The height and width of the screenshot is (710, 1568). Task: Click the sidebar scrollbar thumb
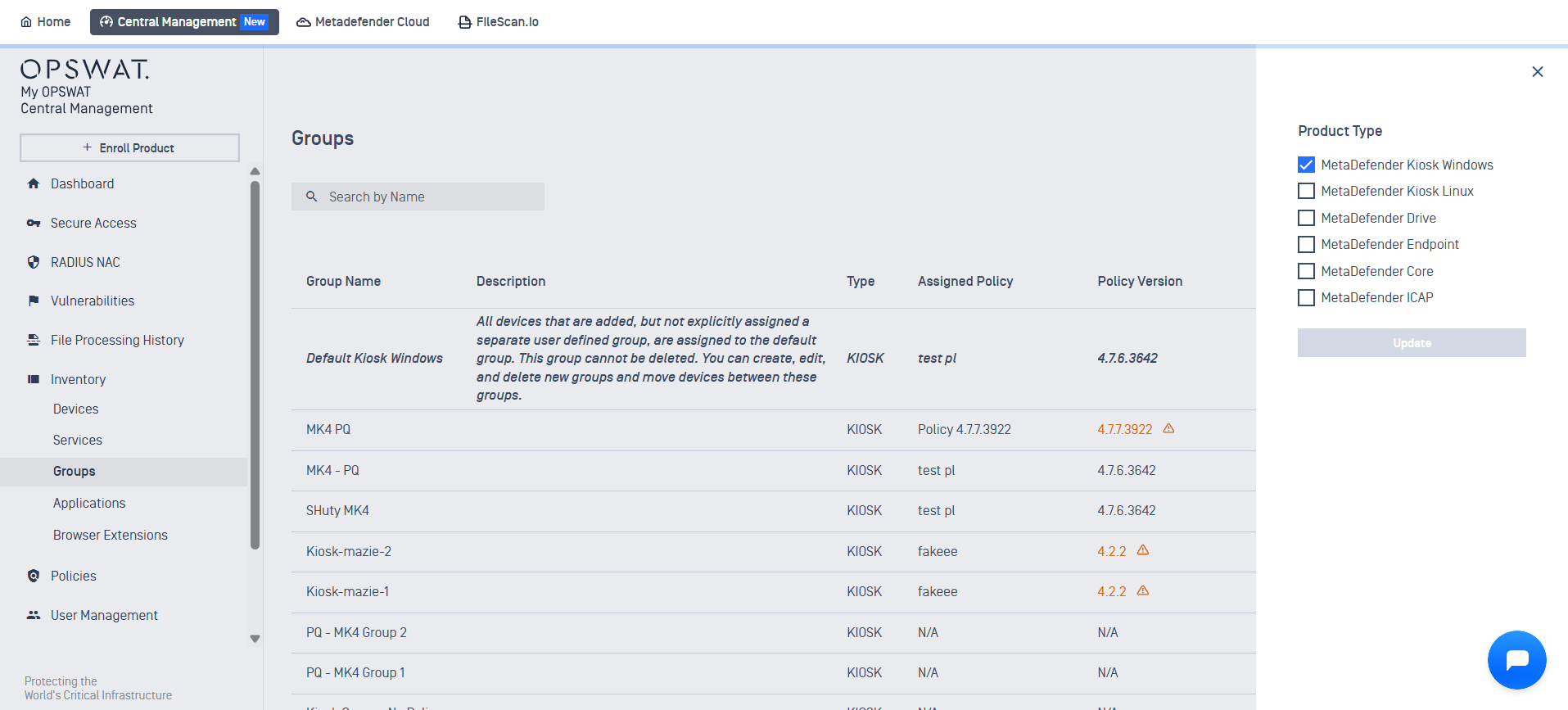click(255, 364)
